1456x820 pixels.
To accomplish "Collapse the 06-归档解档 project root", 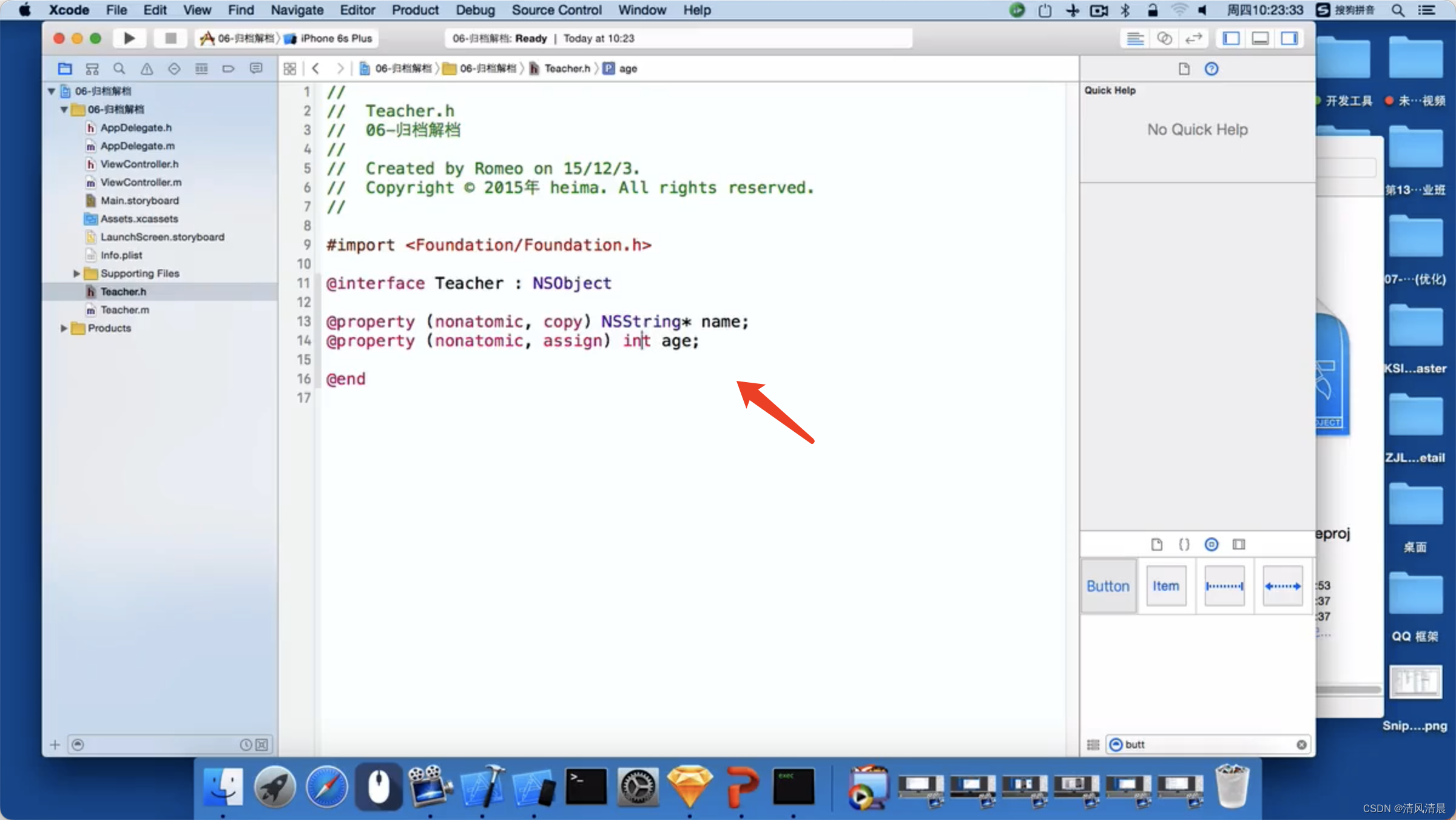I will point(52,91).
